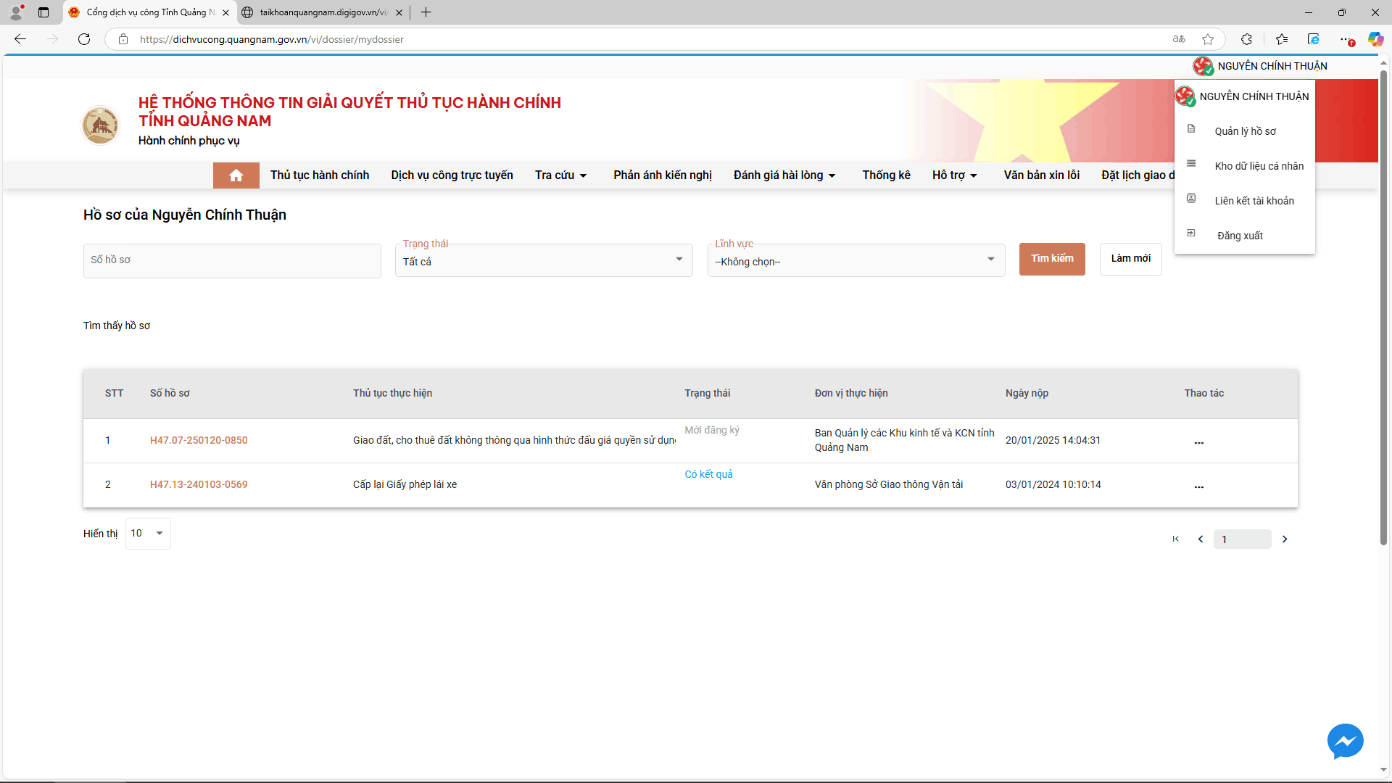
Task: Jump to first page pagination icon
Action: pos(1175,539)
